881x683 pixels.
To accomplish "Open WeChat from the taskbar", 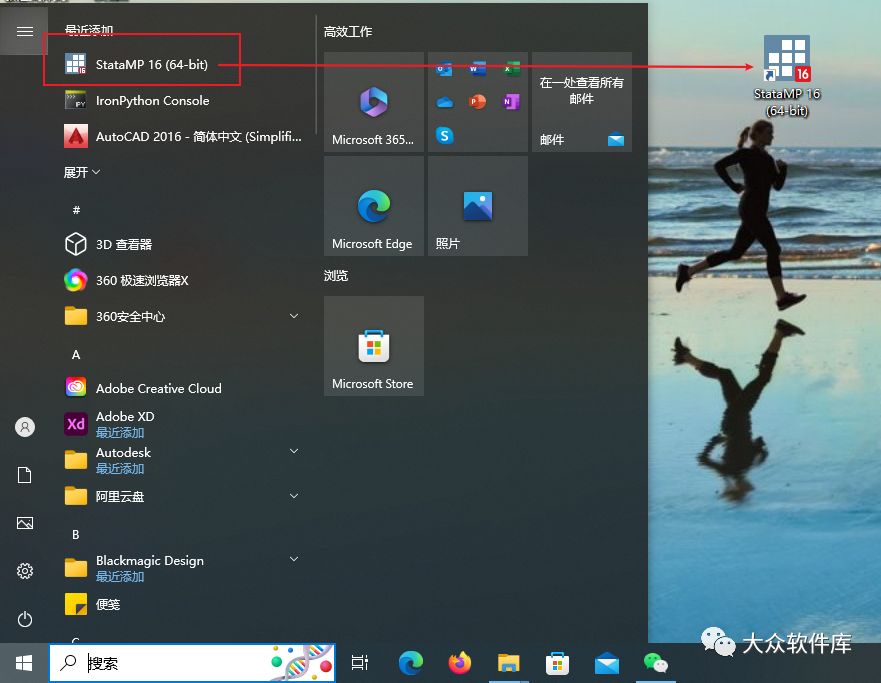I will [x=656, y=663].
